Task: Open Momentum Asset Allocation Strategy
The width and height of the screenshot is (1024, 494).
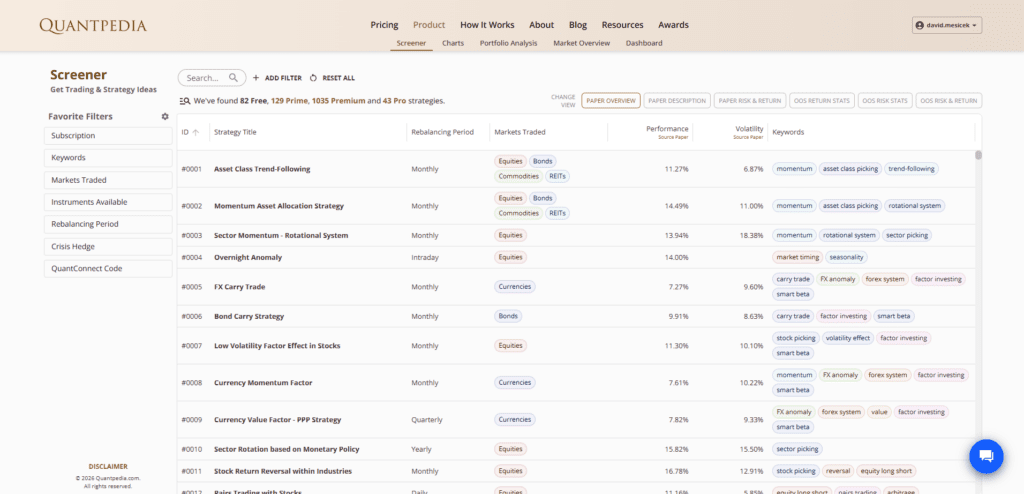Action: click(279, 206)
